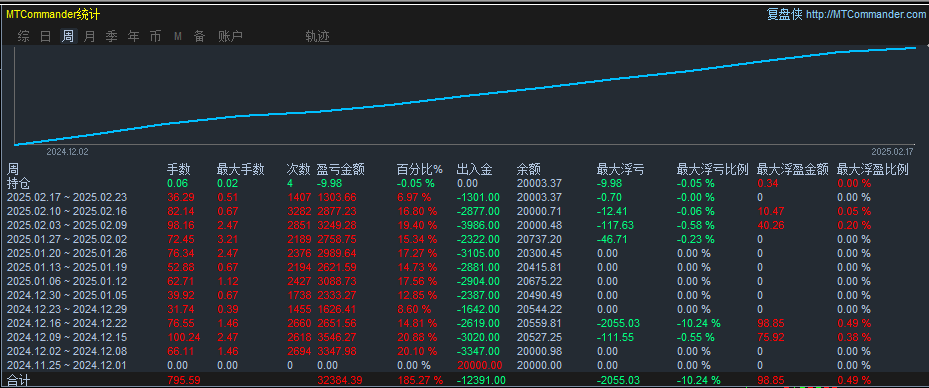Screen dimensions: 929x388
Task: Click the 次数 column header
Action: click(x=299, y=169)
